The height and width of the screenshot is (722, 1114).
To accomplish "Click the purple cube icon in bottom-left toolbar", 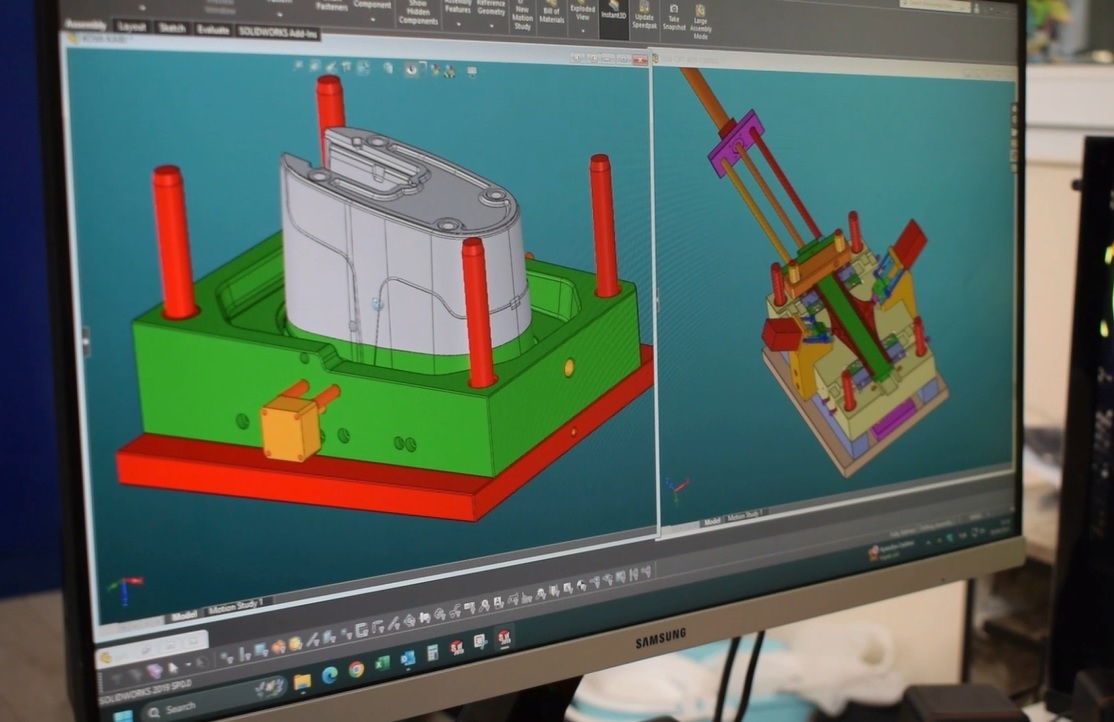I will pyautogui.click(x=155, y=671).
